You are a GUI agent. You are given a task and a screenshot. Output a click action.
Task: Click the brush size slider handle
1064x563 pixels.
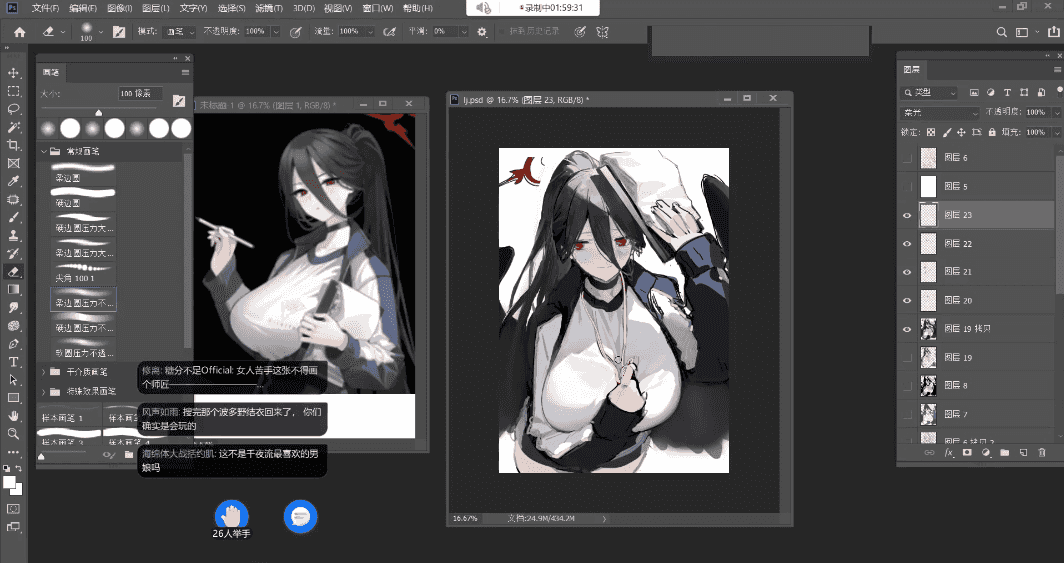click(98, 113)
